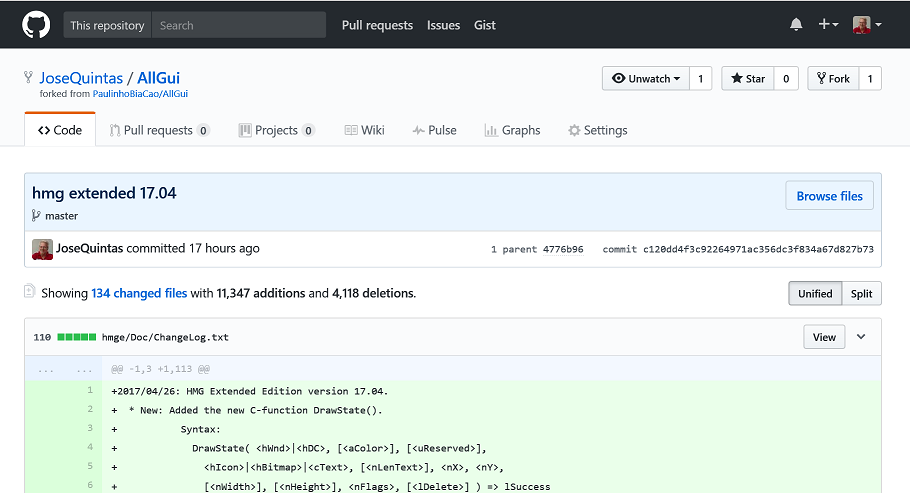Open the user profile avatar menu
Screen dimensions: 910x493
(866, 25)
